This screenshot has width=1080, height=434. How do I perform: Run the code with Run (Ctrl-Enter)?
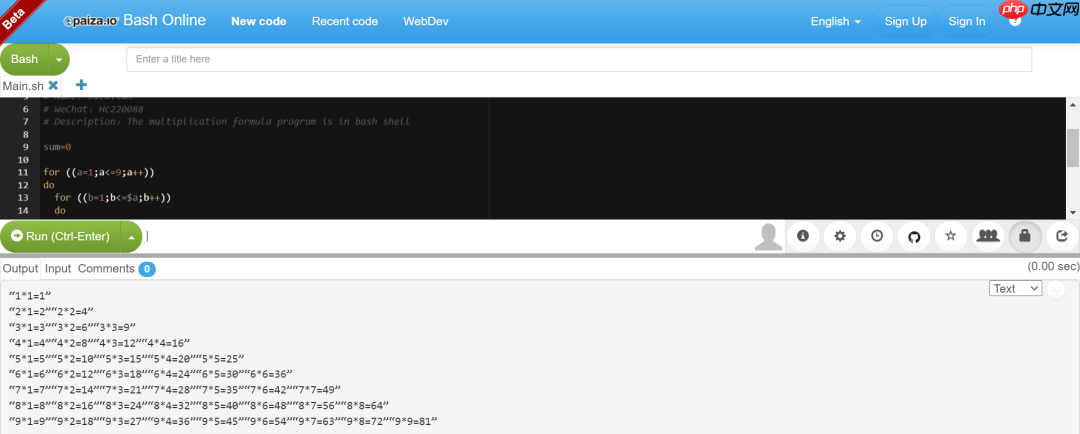point(61,236)
